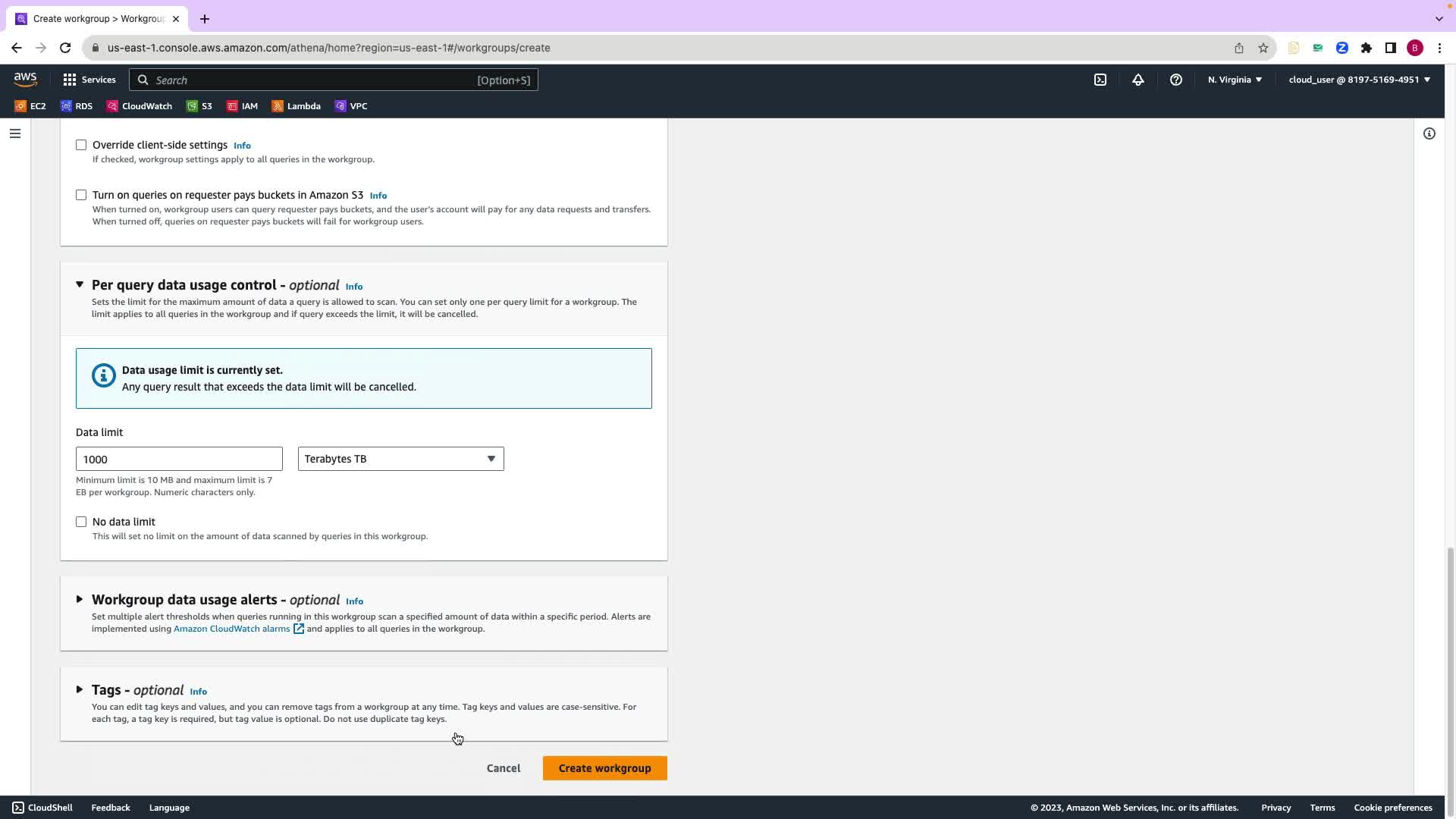
Task: Open the N. Virginia region menu
Action: (x=1235, y=80)
